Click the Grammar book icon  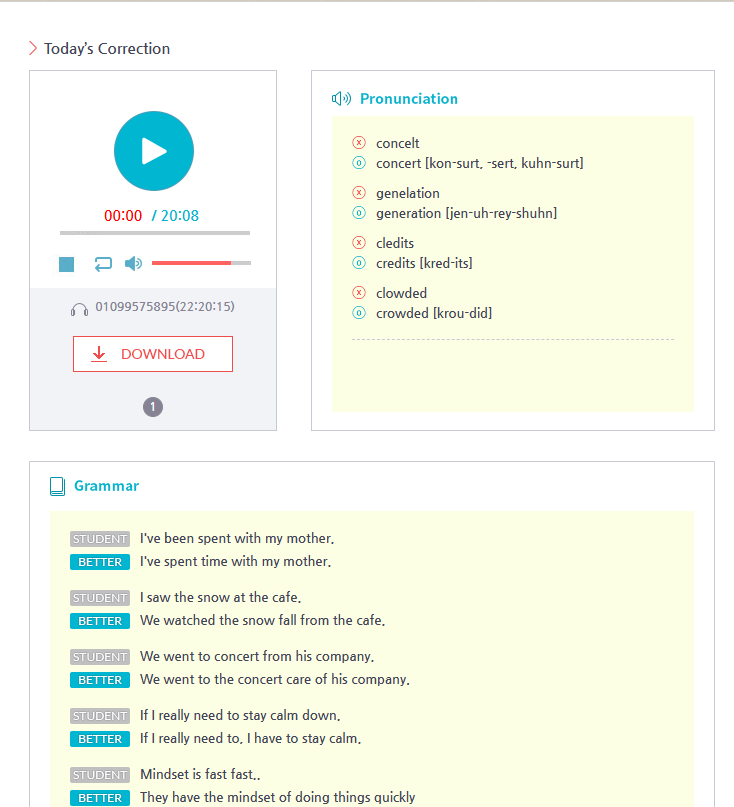[57, 486]
